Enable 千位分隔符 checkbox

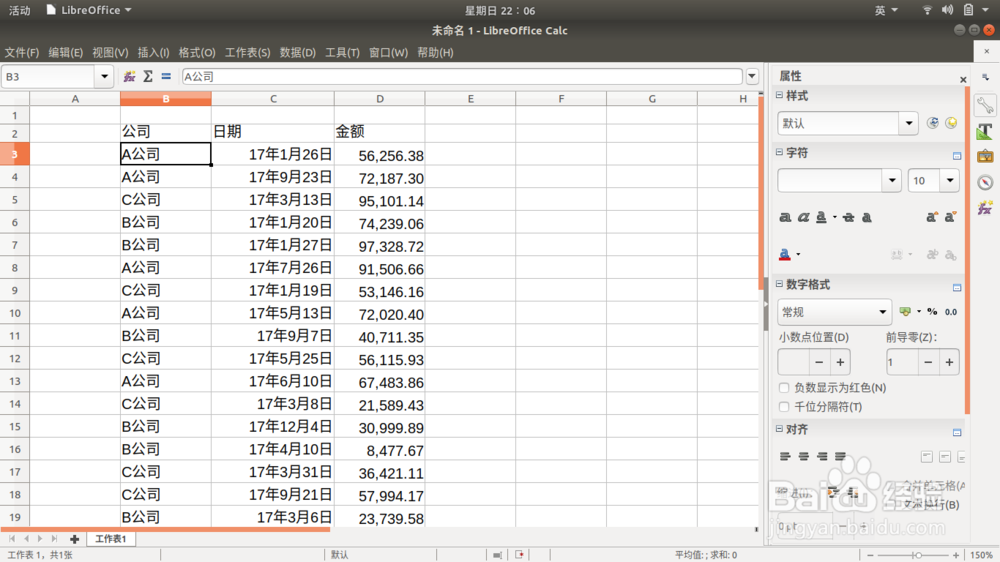point(784,407)
